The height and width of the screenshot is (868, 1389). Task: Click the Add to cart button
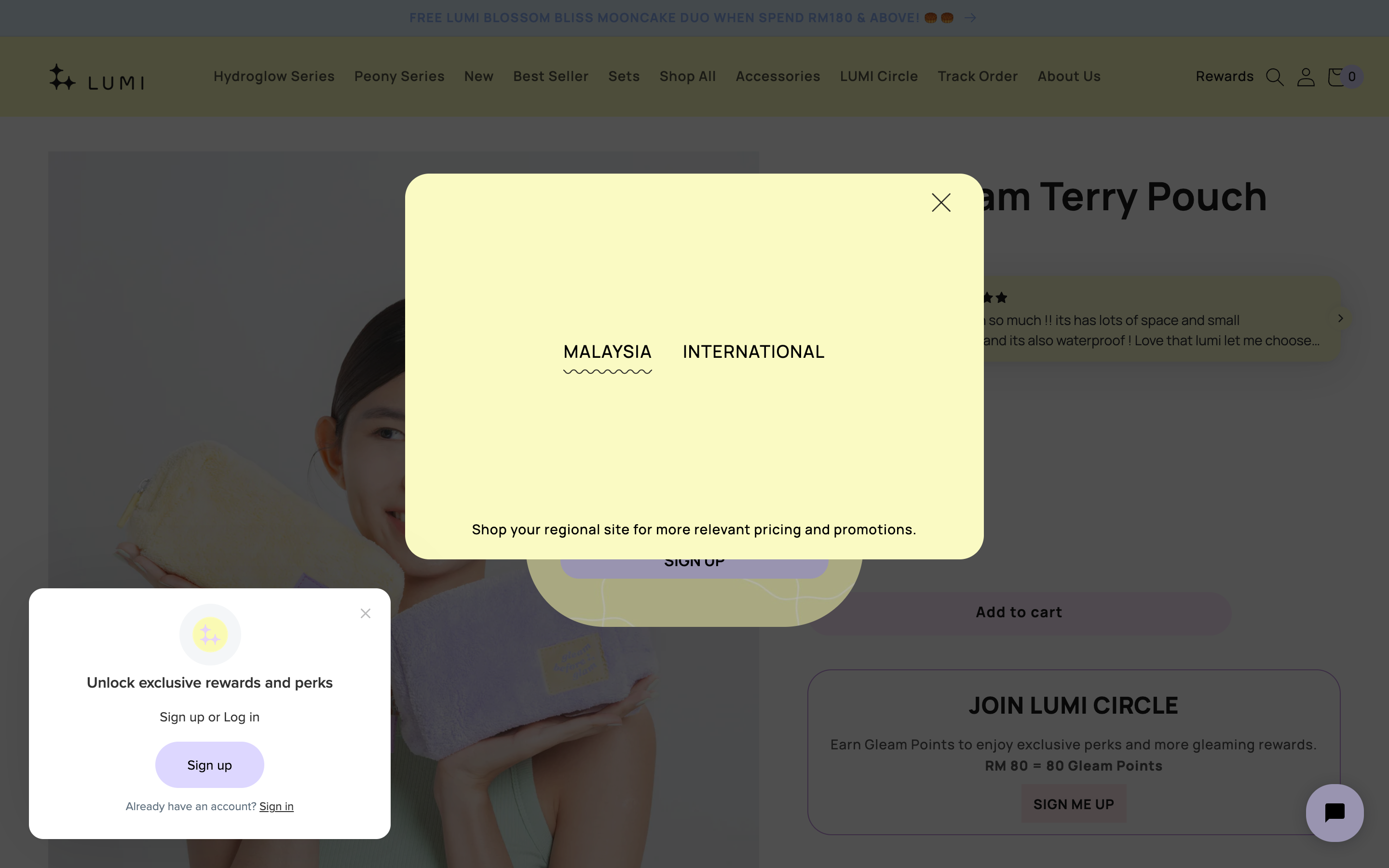point(1019,612)
